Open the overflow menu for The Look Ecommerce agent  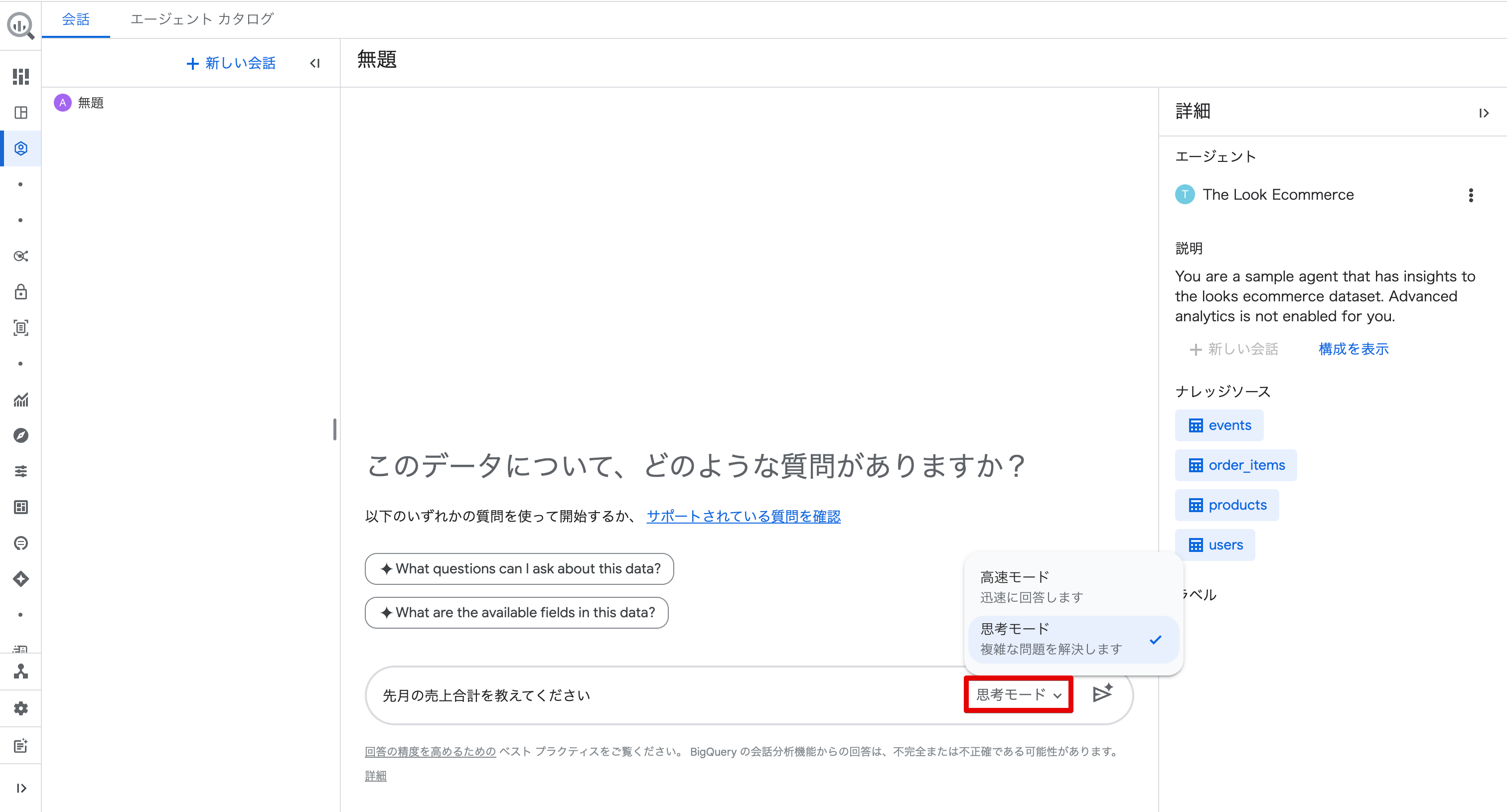pos(1471,195)
